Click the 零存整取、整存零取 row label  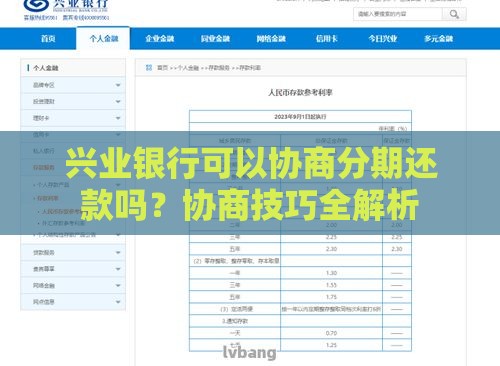click(x=236, y=261)
